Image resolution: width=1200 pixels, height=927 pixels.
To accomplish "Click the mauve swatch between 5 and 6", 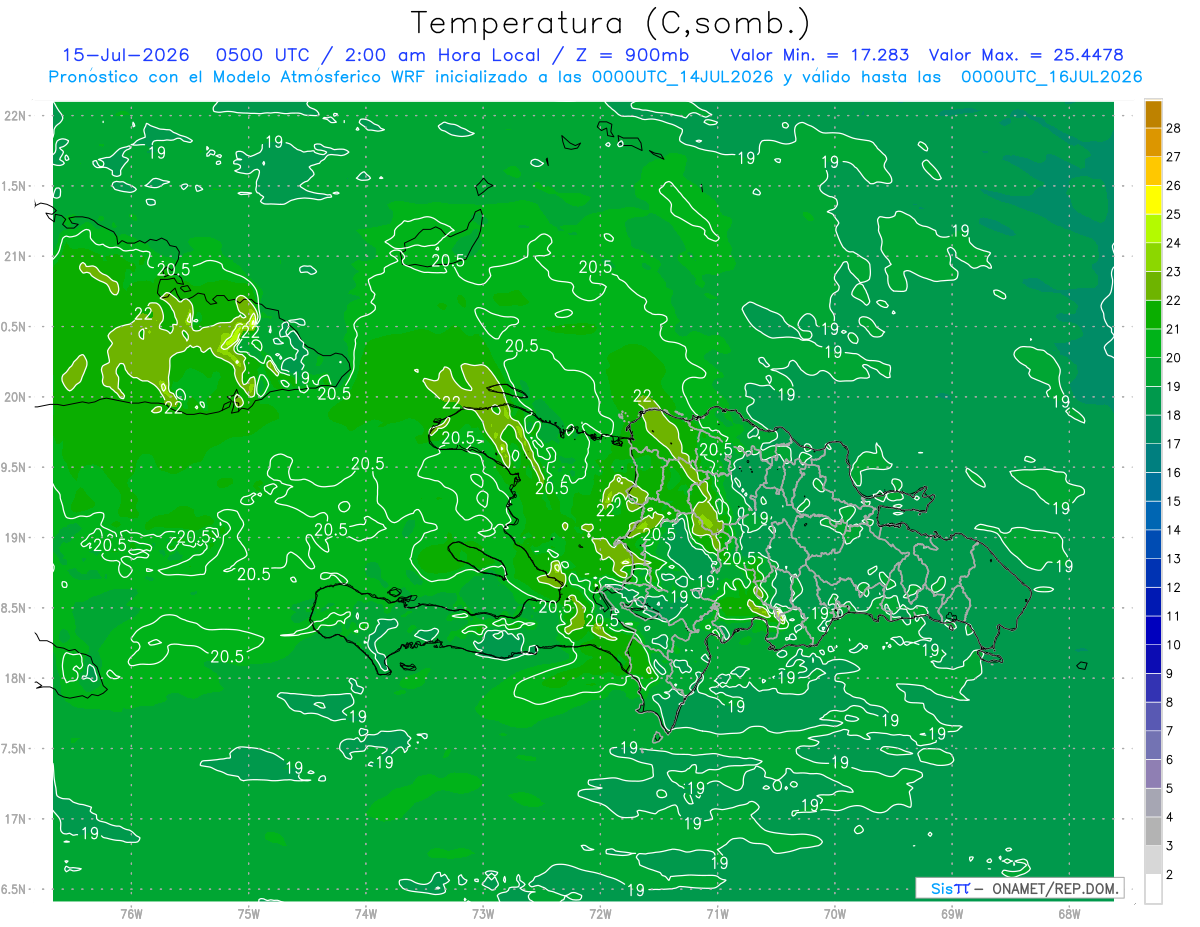I will tap(1153, 774).
